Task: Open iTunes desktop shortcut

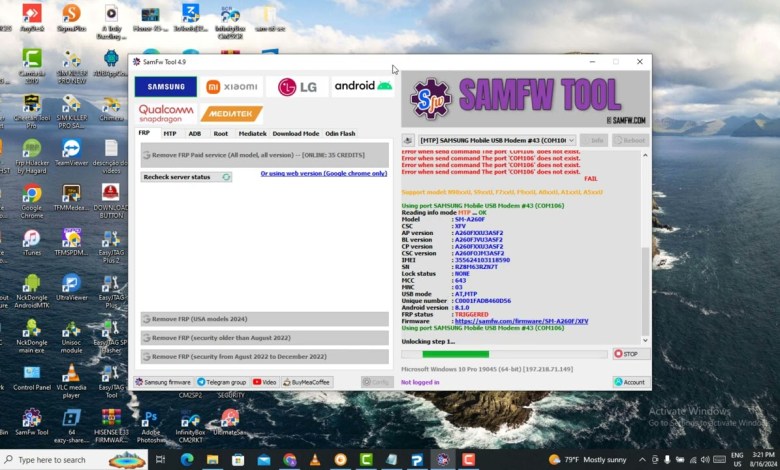Action: 32,243
